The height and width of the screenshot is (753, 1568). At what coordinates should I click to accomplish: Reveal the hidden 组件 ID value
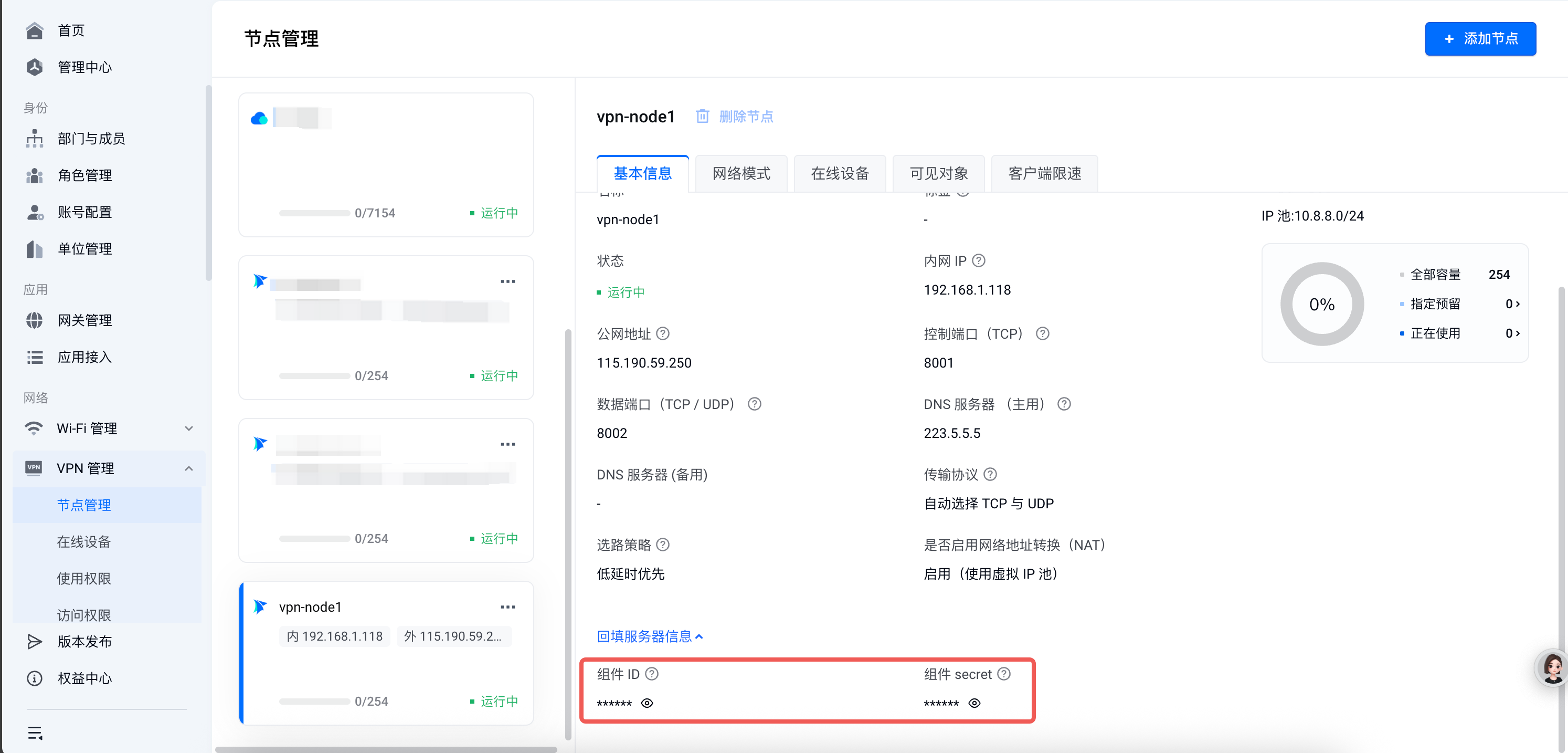click(648, 703)
